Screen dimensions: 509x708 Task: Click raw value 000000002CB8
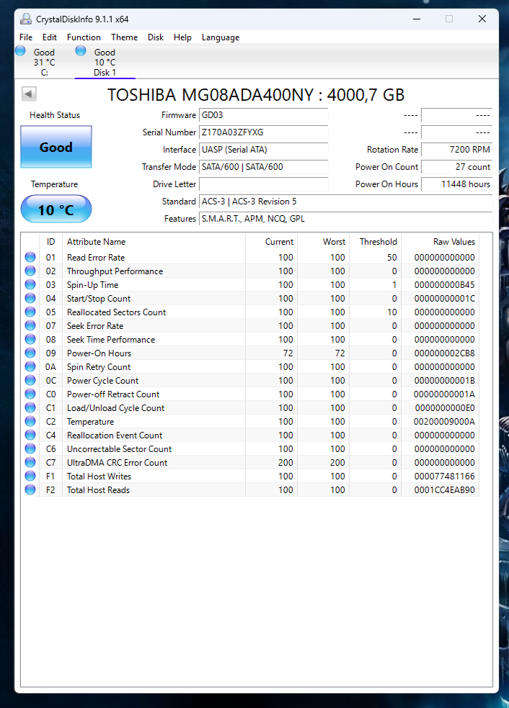tap(444, 353)
